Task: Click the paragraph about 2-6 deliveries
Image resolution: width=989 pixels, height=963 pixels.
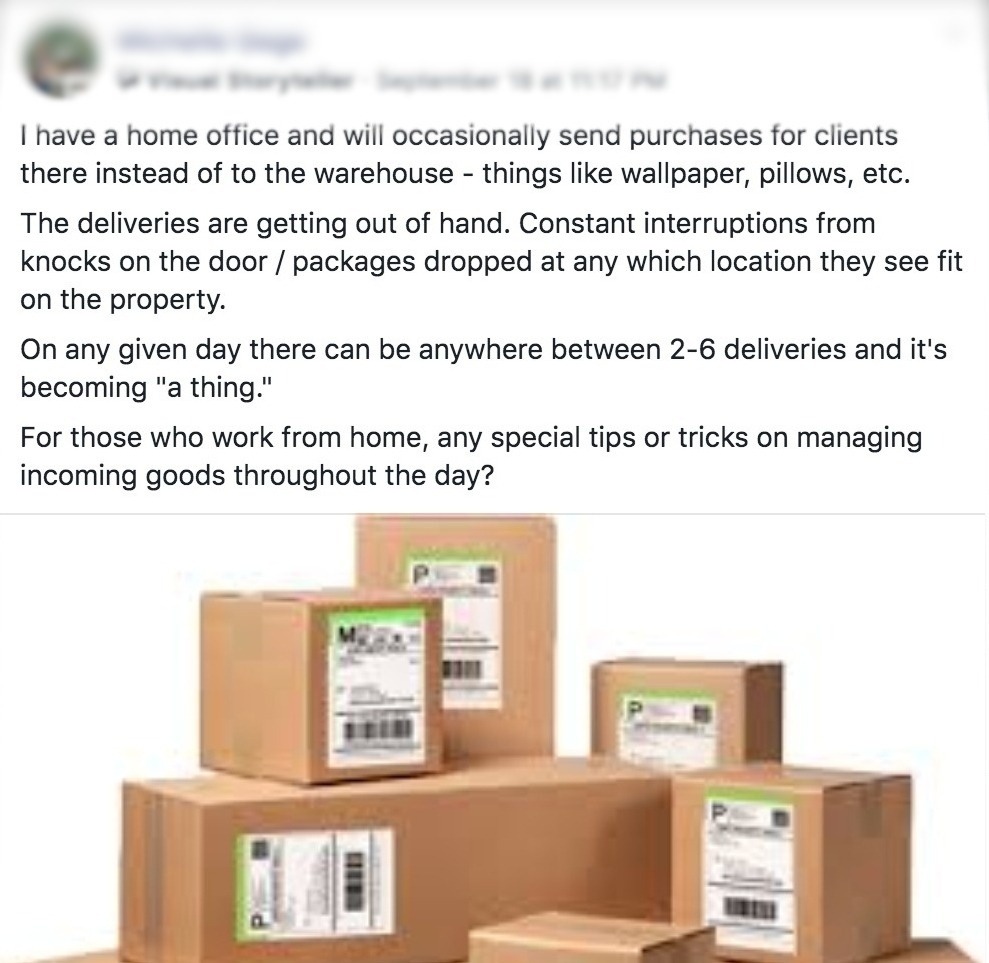Action: [483, 368]
